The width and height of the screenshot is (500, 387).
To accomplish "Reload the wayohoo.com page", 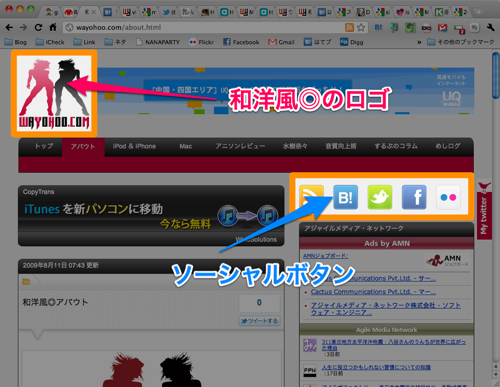I will (x=38, y=27).
